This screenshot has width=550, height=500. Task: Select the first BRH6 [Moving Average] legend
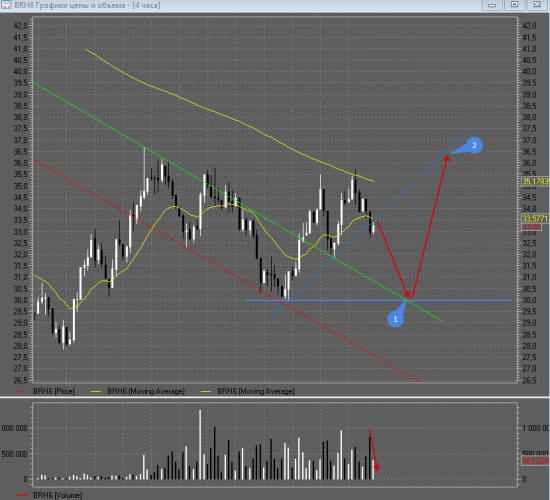point(138,391)
